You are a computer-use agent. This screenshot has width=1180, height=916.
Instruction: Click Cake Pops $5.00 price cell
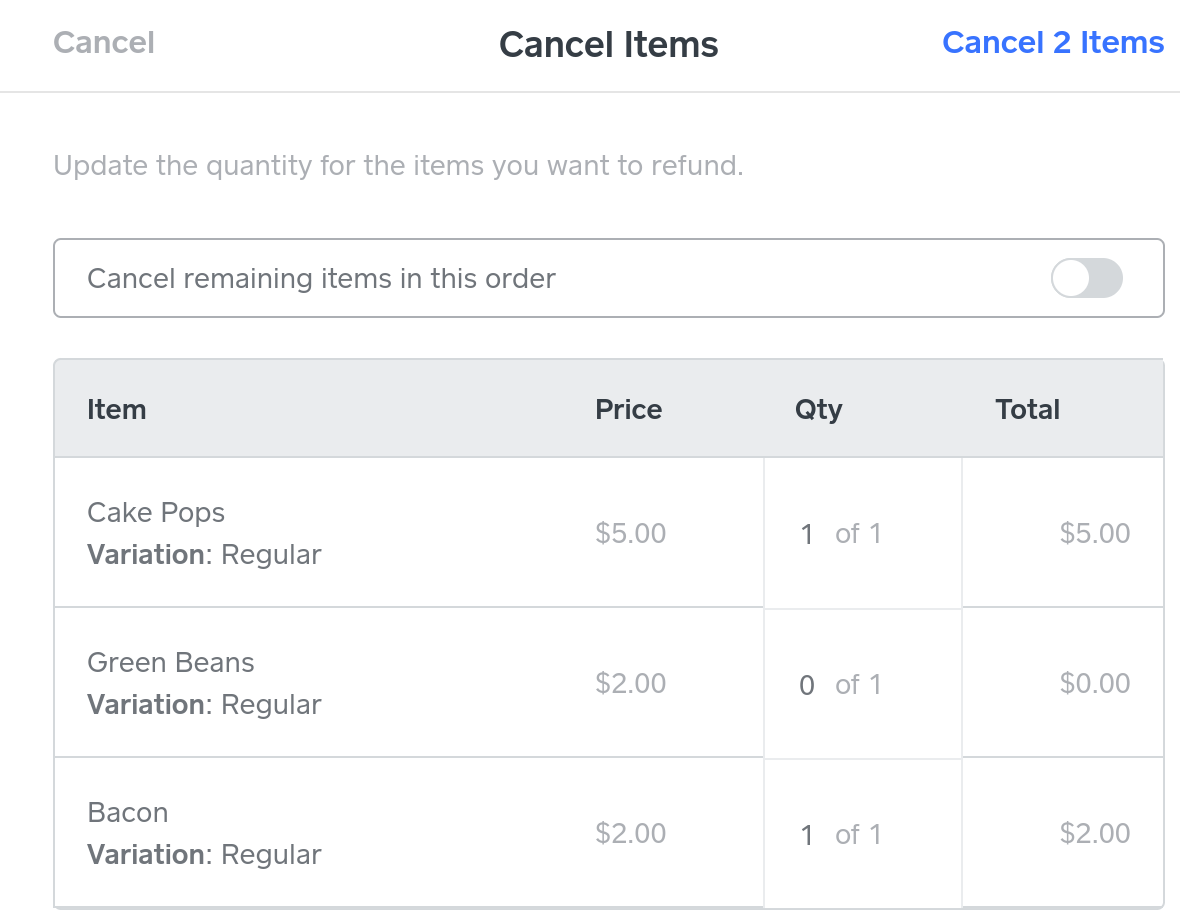[x=630, y=534]
